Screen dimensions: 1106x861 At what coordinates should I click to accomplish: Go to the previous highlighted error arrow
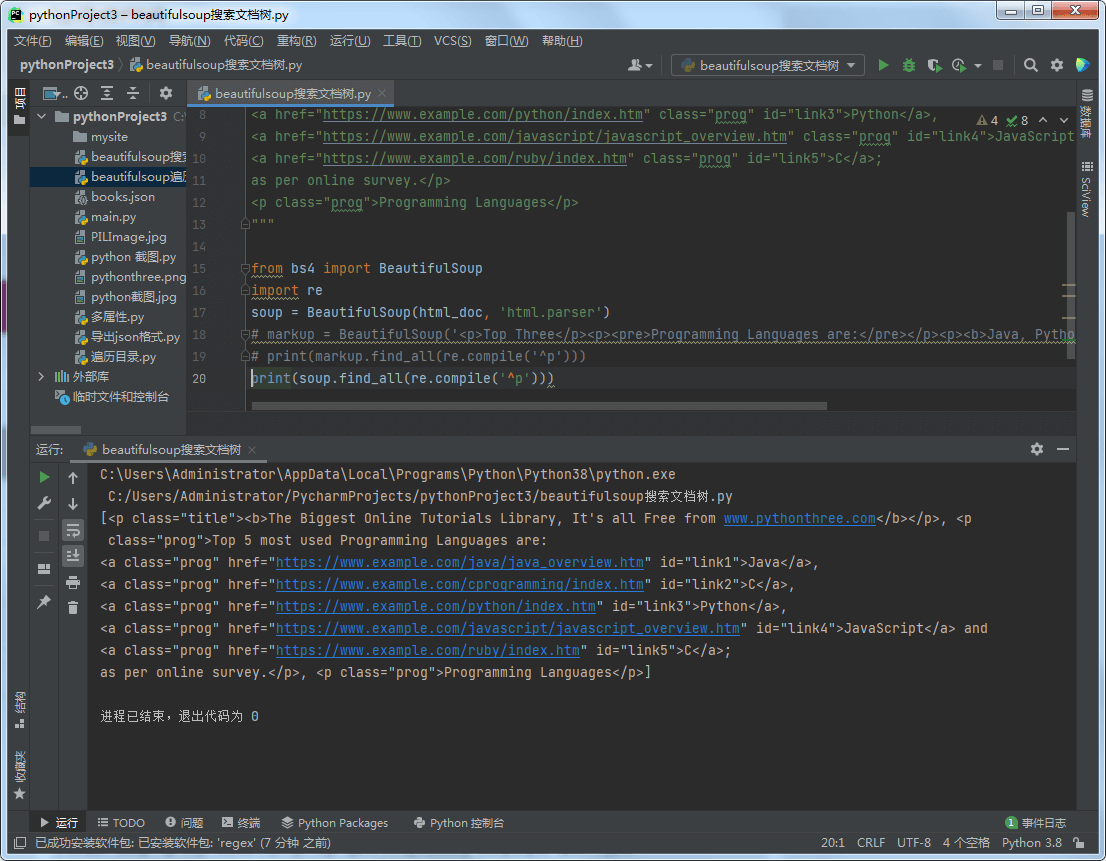[x=1043, y=121]
